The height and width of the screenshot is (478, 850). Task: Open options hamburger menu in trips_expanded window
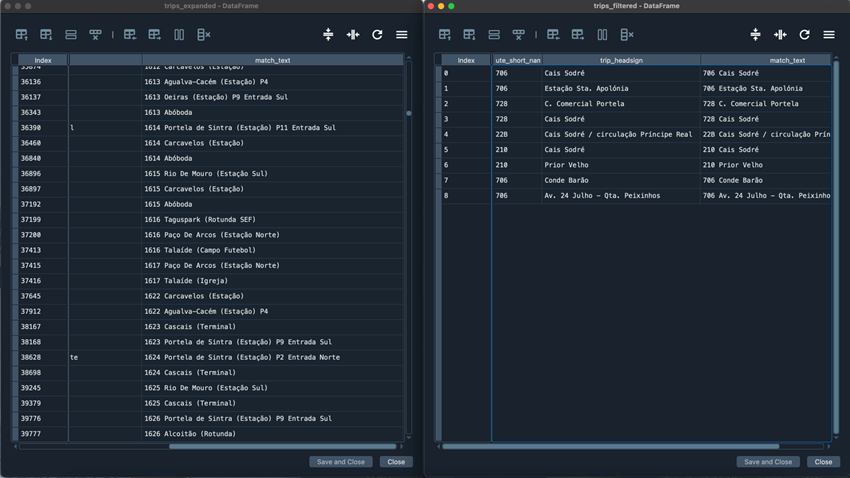[402, 35]
